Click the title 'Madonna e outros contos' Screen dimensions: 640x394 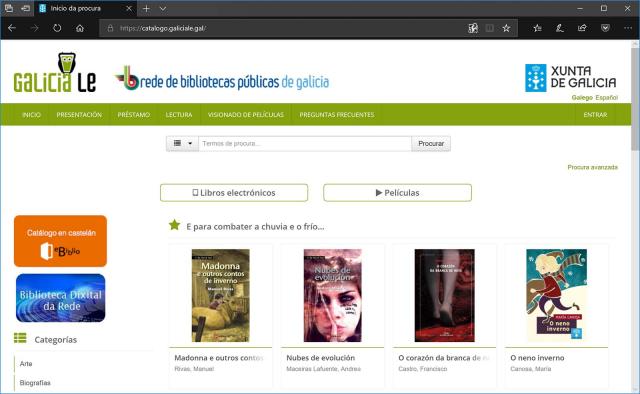pyautogui.click(x=219, y=358)
